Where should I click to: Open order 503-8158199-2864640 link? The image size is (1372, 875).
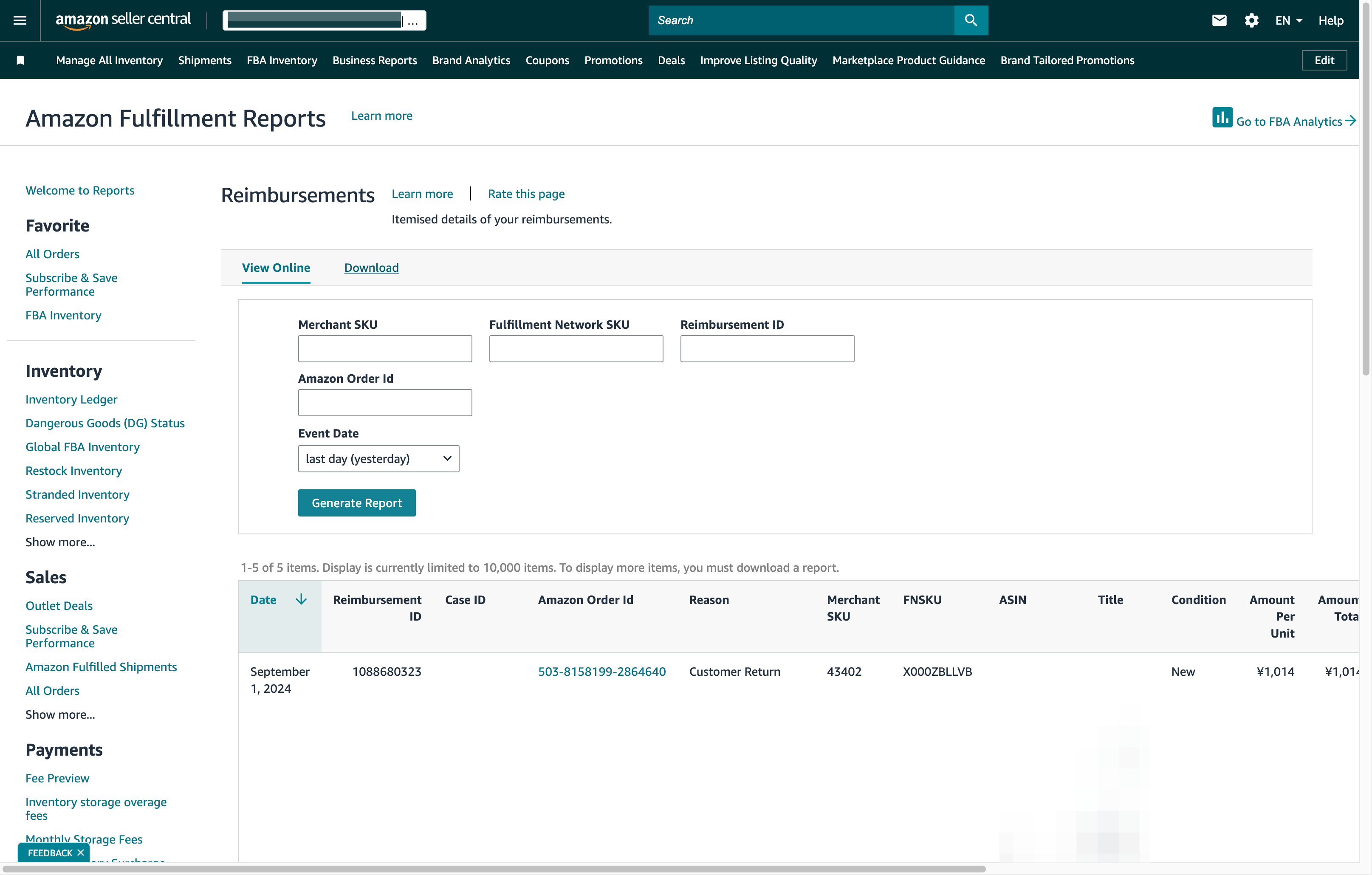[x=601, y=672]
